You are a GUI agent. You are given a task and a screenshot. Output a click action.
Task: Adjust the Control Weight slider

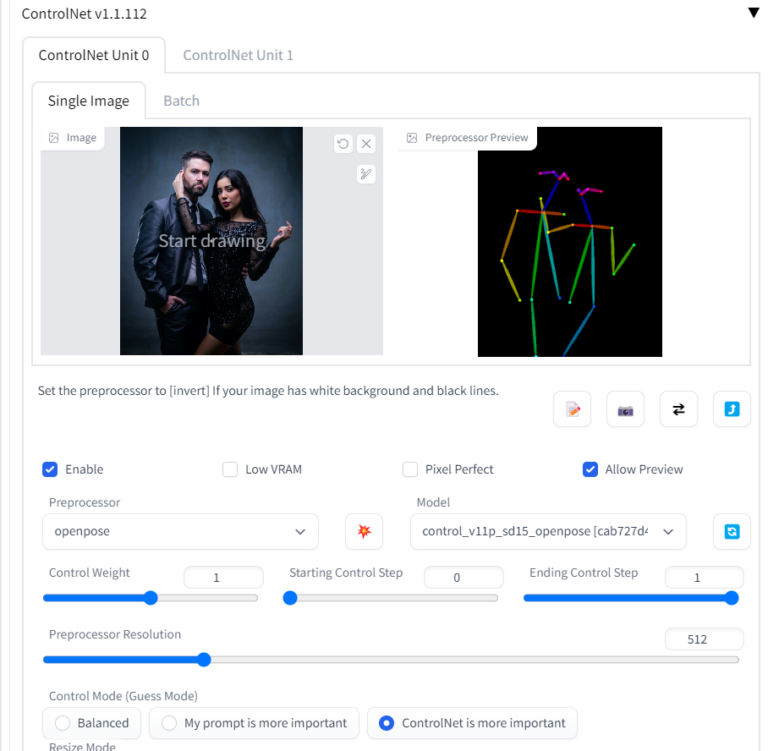coord(150,598)
